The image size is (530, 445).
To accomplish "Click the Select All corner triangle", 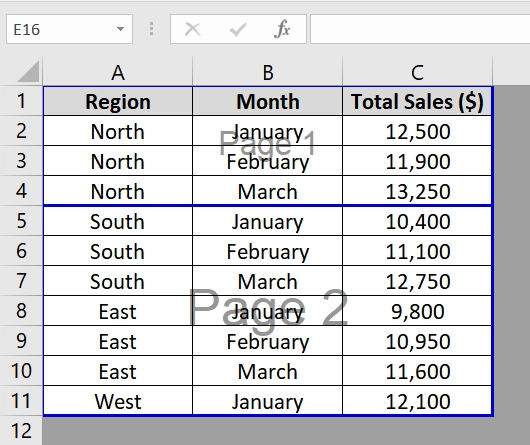I will click(28, 71).
